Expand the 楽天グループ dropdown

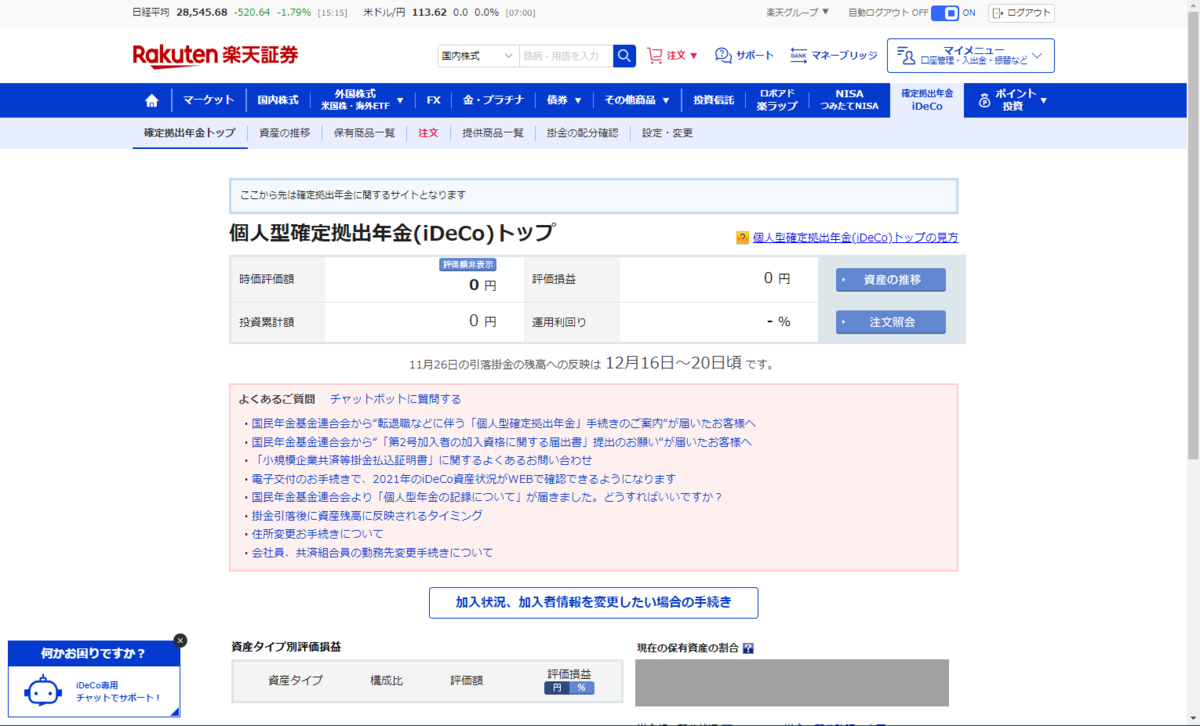tap(798, 13)
